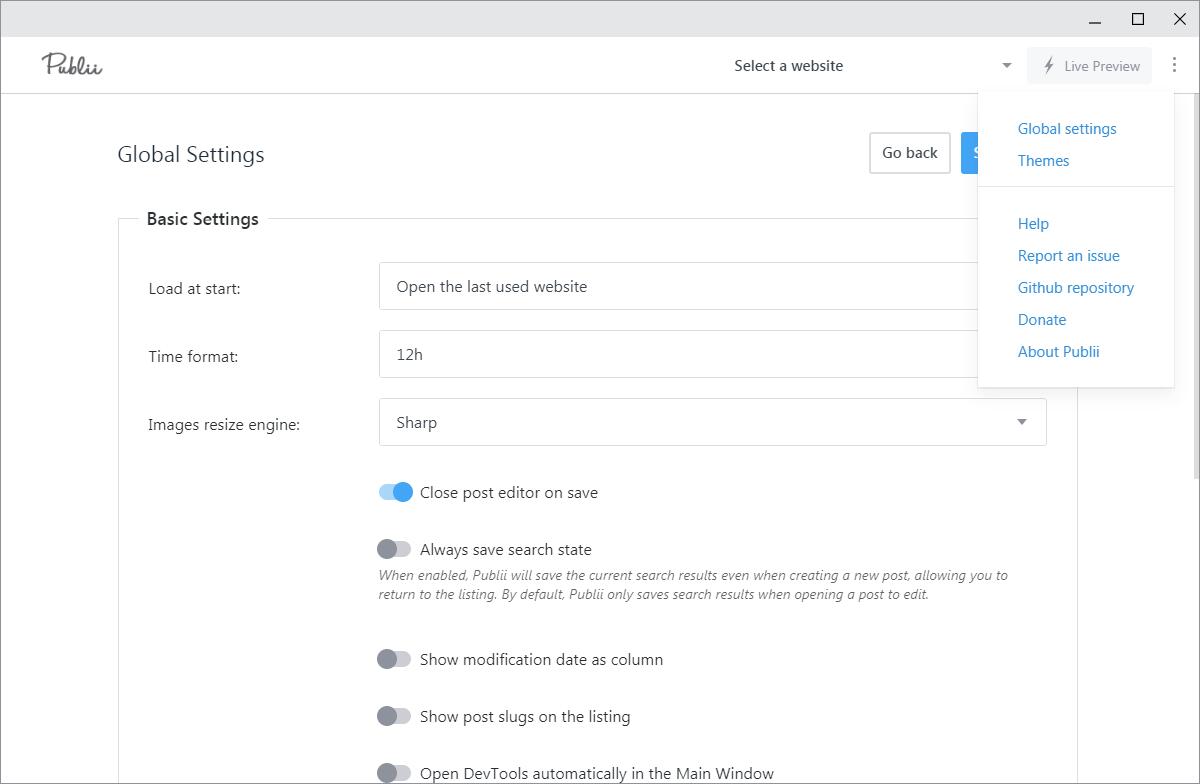
Task: Click the "Donate" link
Action: click(1042, 320)
